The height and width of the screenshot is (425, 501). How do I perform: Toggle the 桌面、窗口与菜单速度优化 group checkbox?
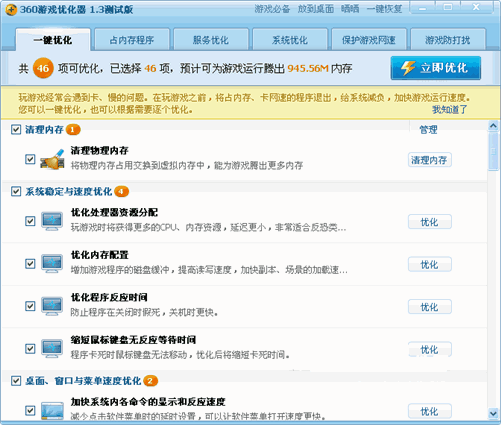click(x=16, y=381)
